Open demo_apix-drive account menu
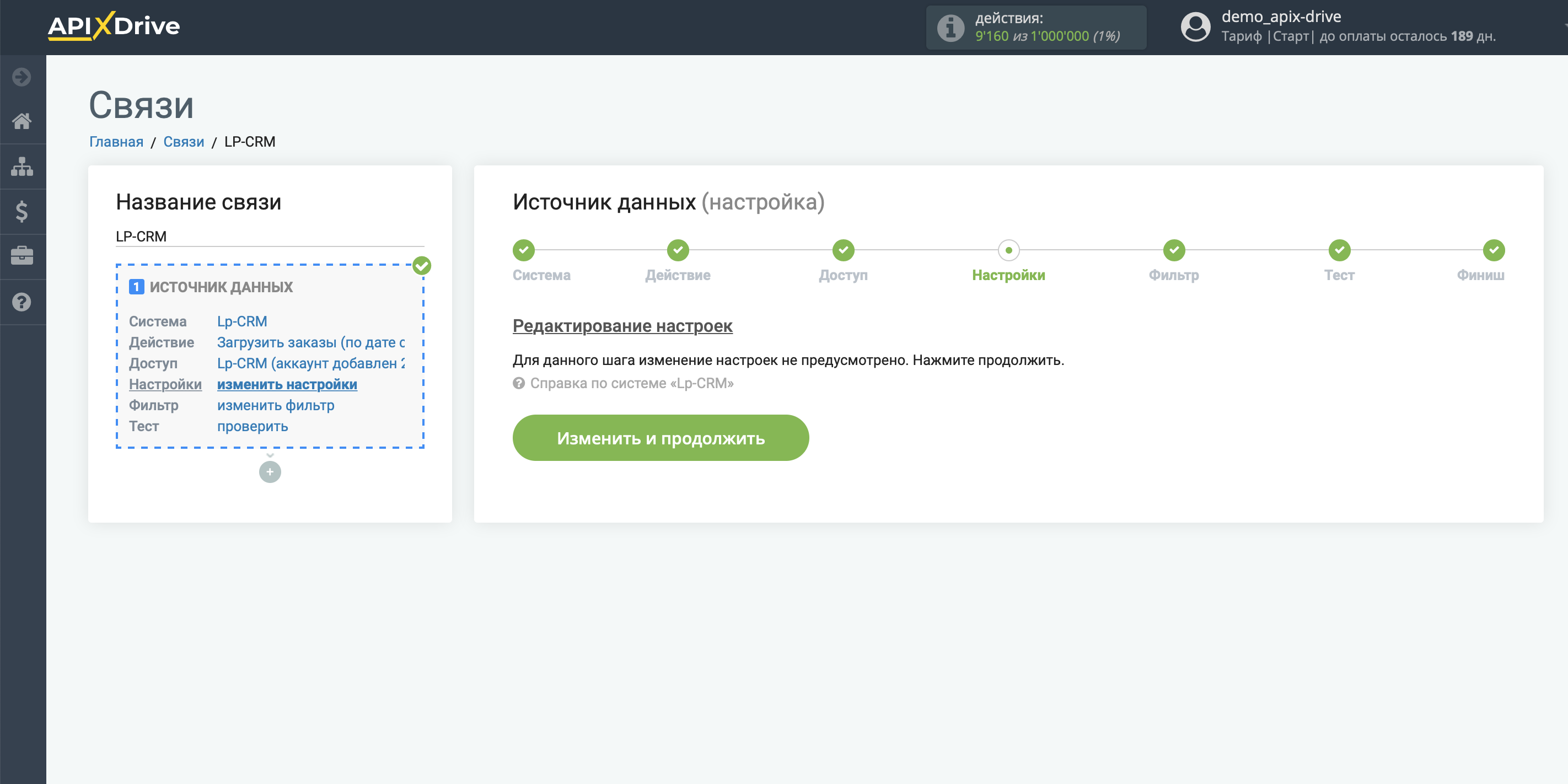Screen dimensions: 1568x784 click(1281, 17)
